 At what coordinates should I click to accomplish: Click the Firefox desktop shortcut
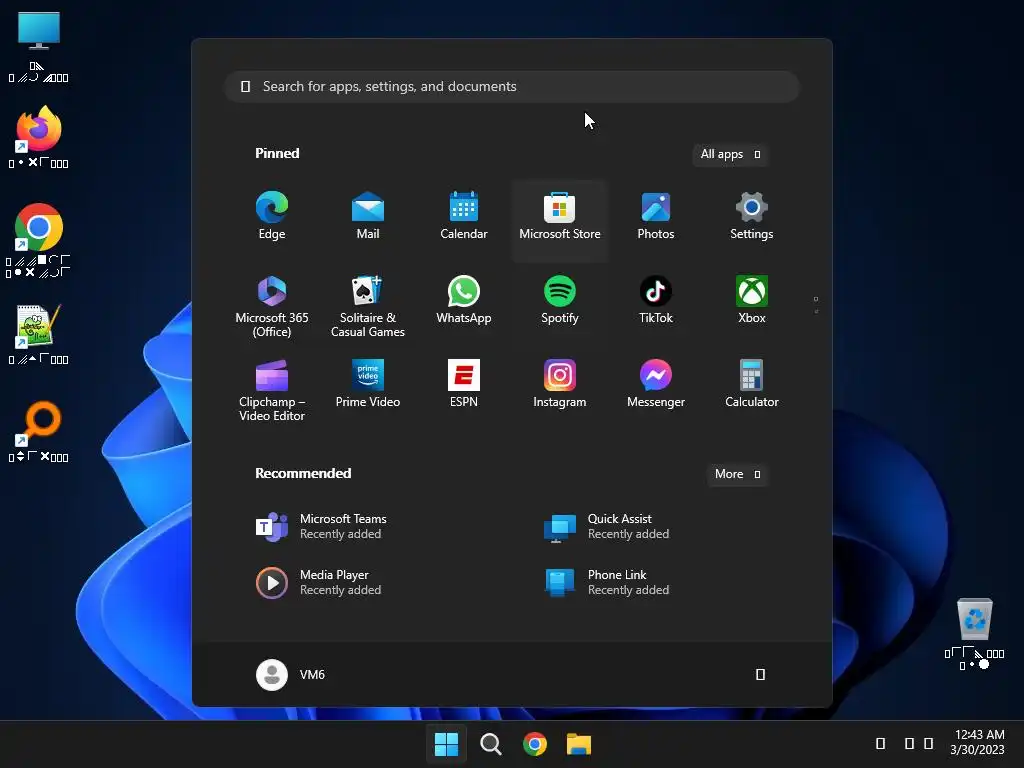click(39, 136)
